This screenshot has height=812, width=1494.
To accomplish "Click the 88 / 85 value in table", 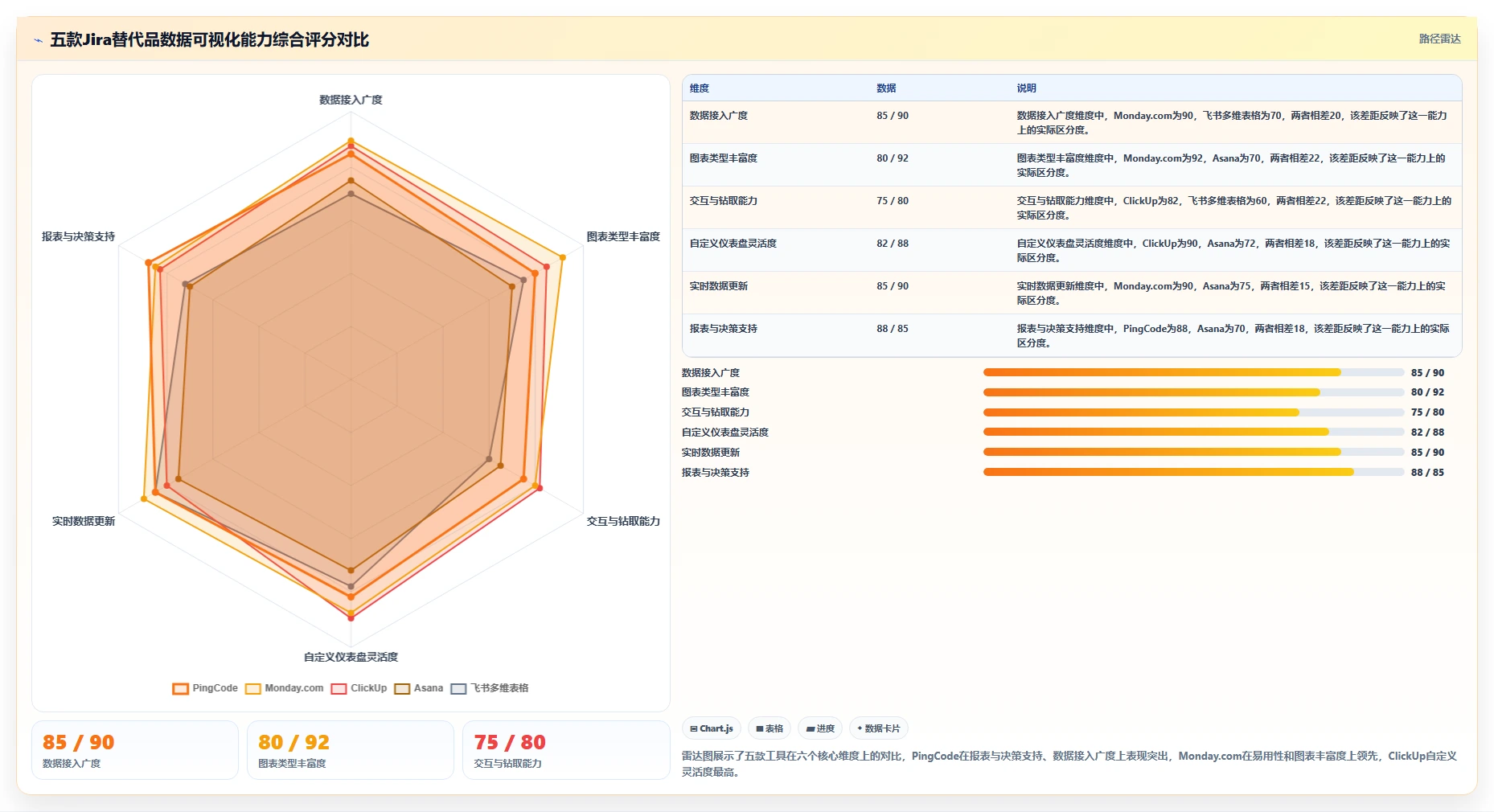I will click(x=893, y=329).
